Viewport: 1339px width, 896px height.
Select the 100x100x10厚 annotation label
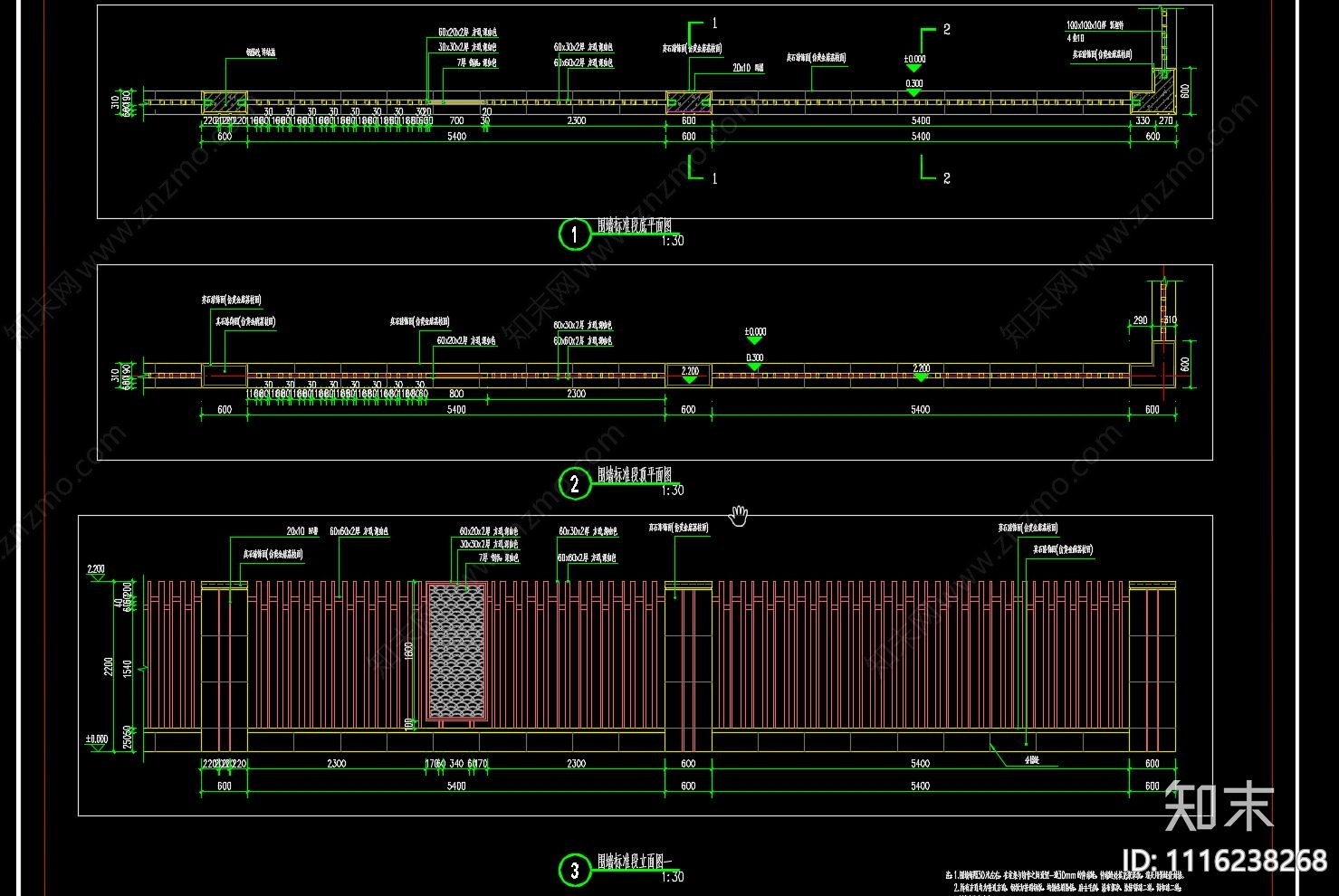tap(1095, 26)
